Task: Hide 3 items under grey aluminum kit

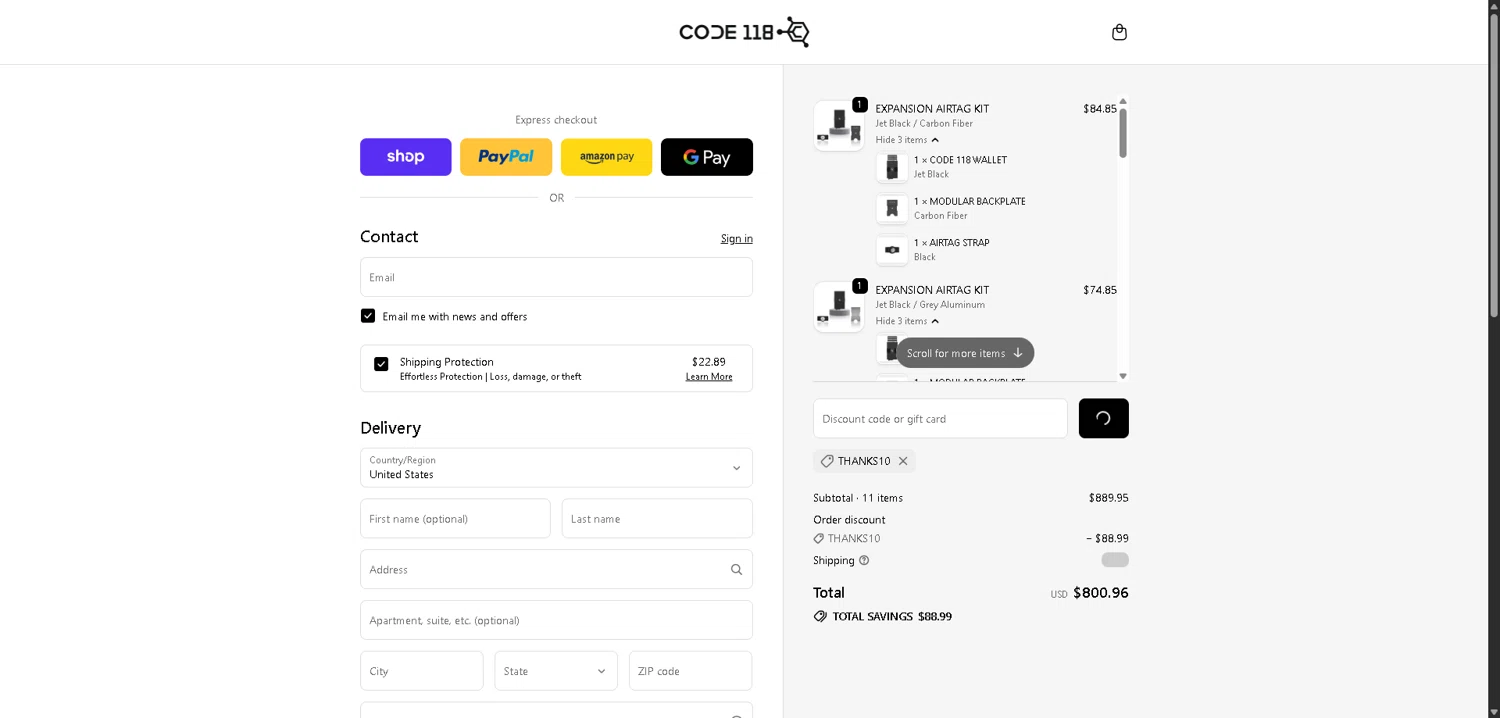Action: pyautogui.click(x=907, y=321)
